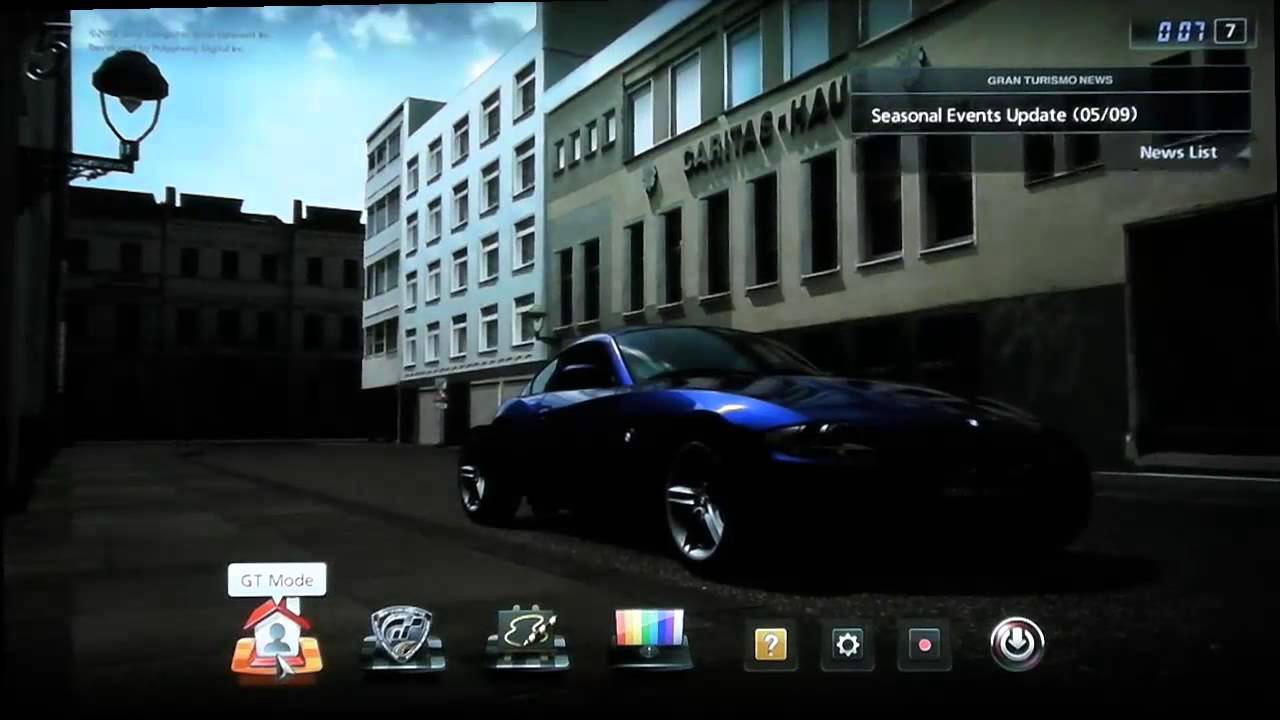The height and width of the screenshot is (720, 1280).
Task: Open the color bars TV icon
Action: (650, 638)
